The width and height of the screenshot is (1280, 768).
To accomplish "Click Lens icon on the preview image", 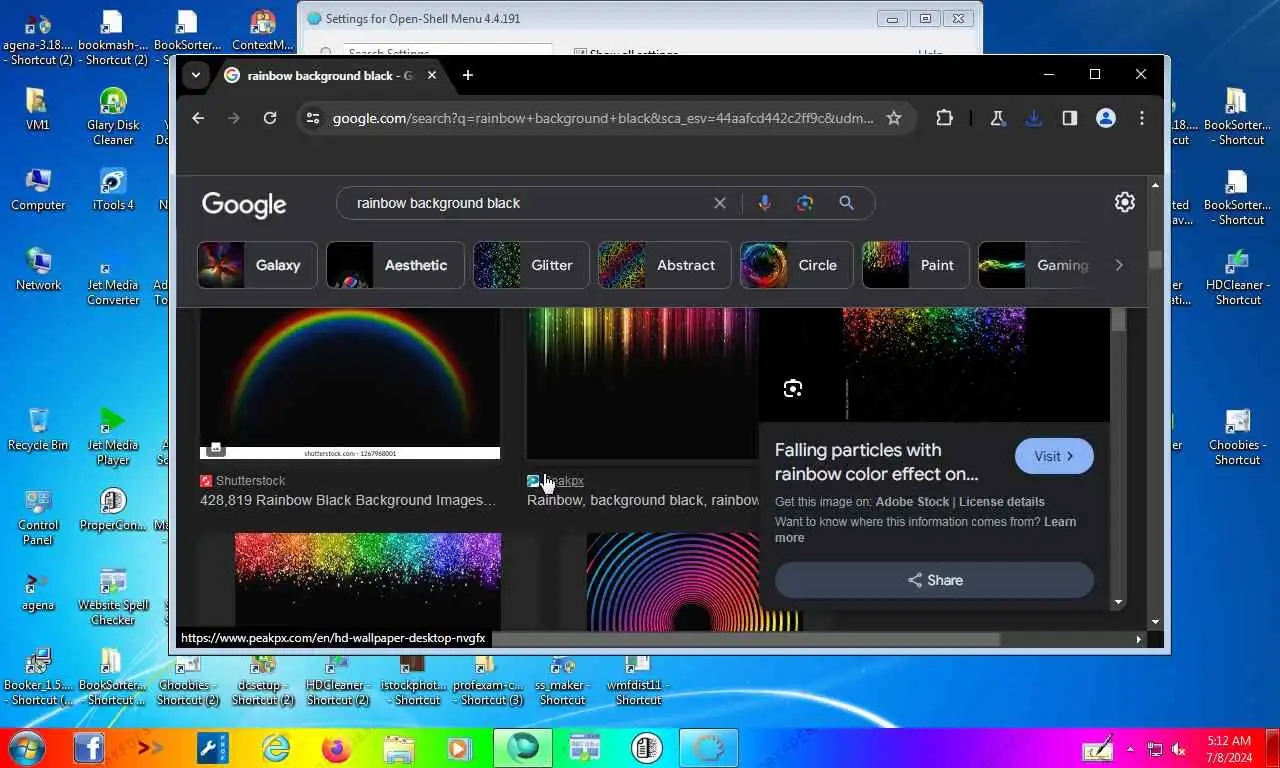I will click(x=793, y=389).
